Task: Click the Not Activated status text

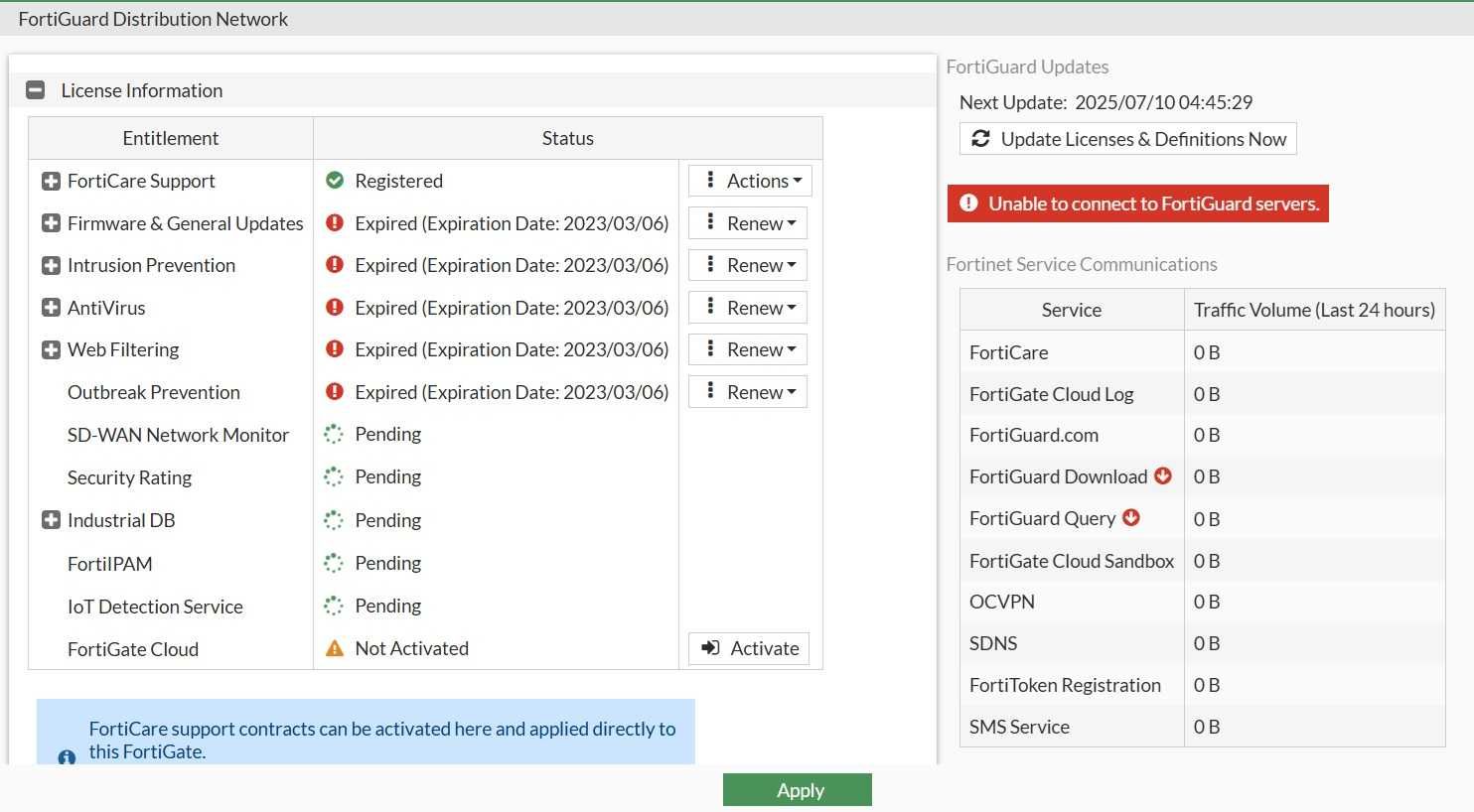Action: (x=412, y=648)
